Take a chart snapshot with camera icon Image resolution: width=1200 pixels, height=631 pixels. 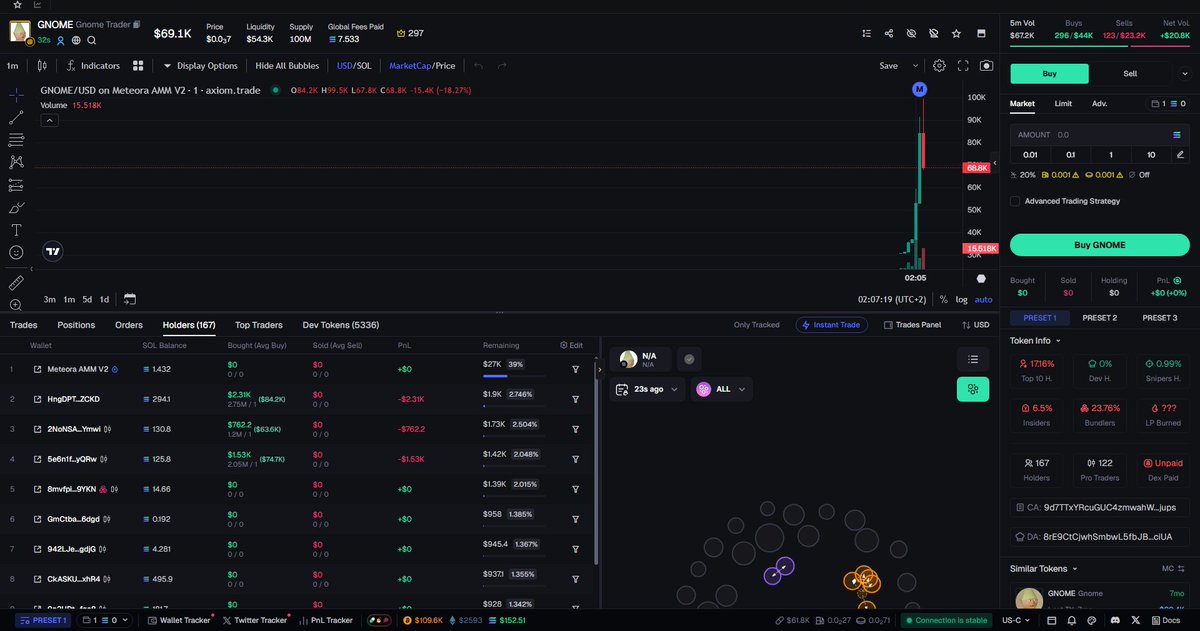point(987,66)
